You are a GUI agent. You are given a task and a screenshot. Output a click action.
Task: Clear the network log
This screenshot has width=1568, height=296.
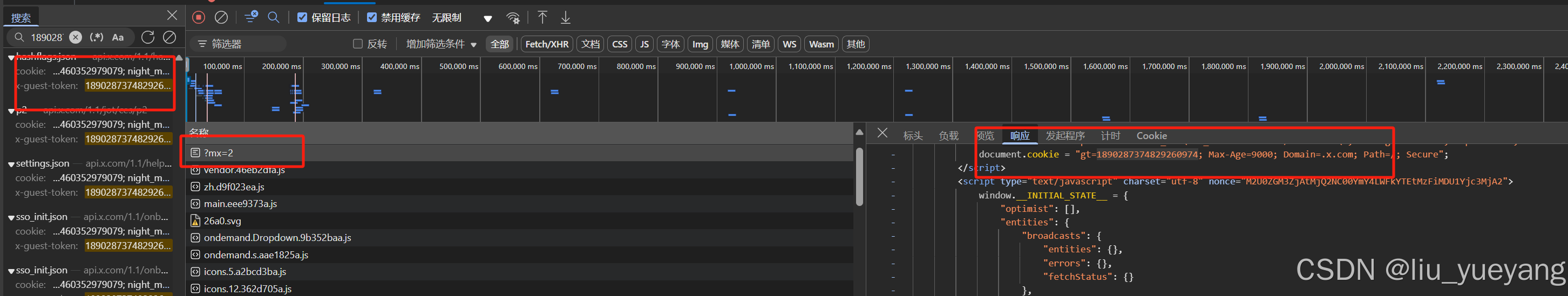pyautogui.click(x=221, y=18)
